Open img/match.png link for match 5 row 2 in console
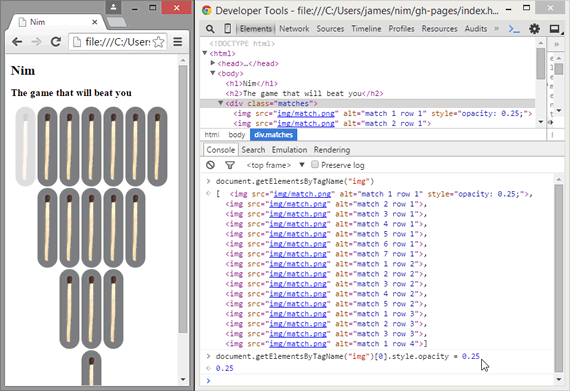The height and width of the screenshot is (391, 570). pyautogui.click(x=298, y=304)
